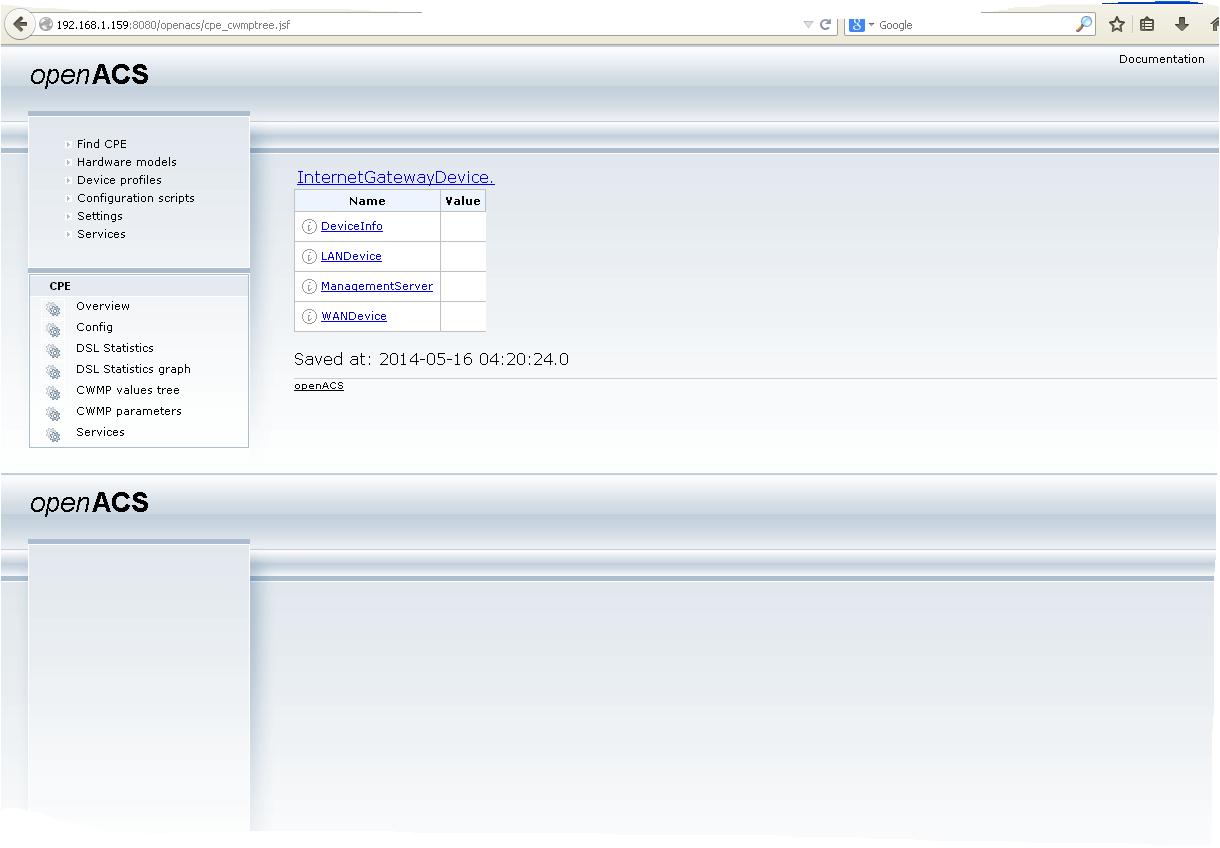Bookmark this page with the star icon
The image size is (1220, 848).
coord(1117,25)
